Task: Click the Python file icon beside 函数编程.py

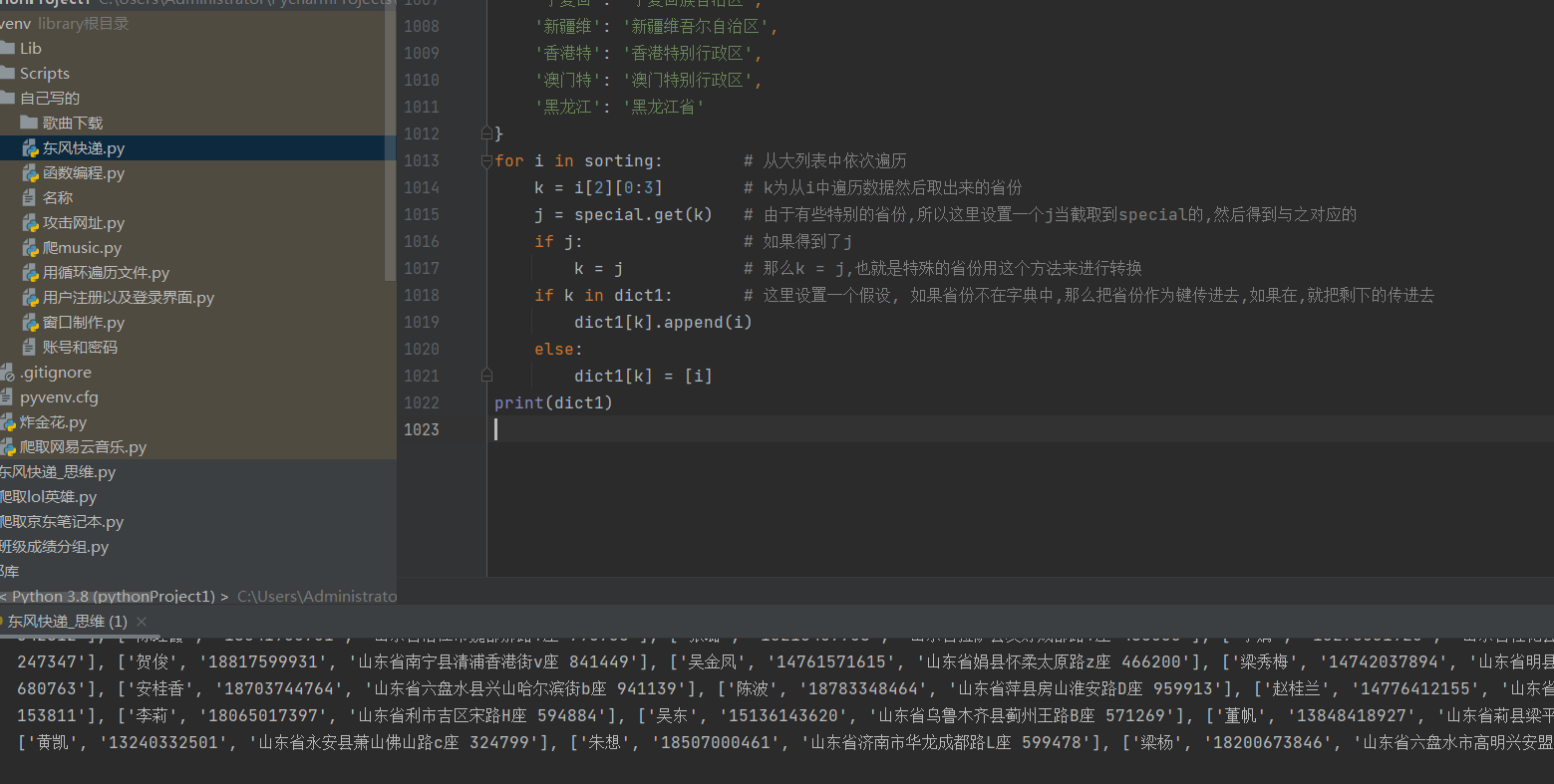Action: tap(30, 173)
